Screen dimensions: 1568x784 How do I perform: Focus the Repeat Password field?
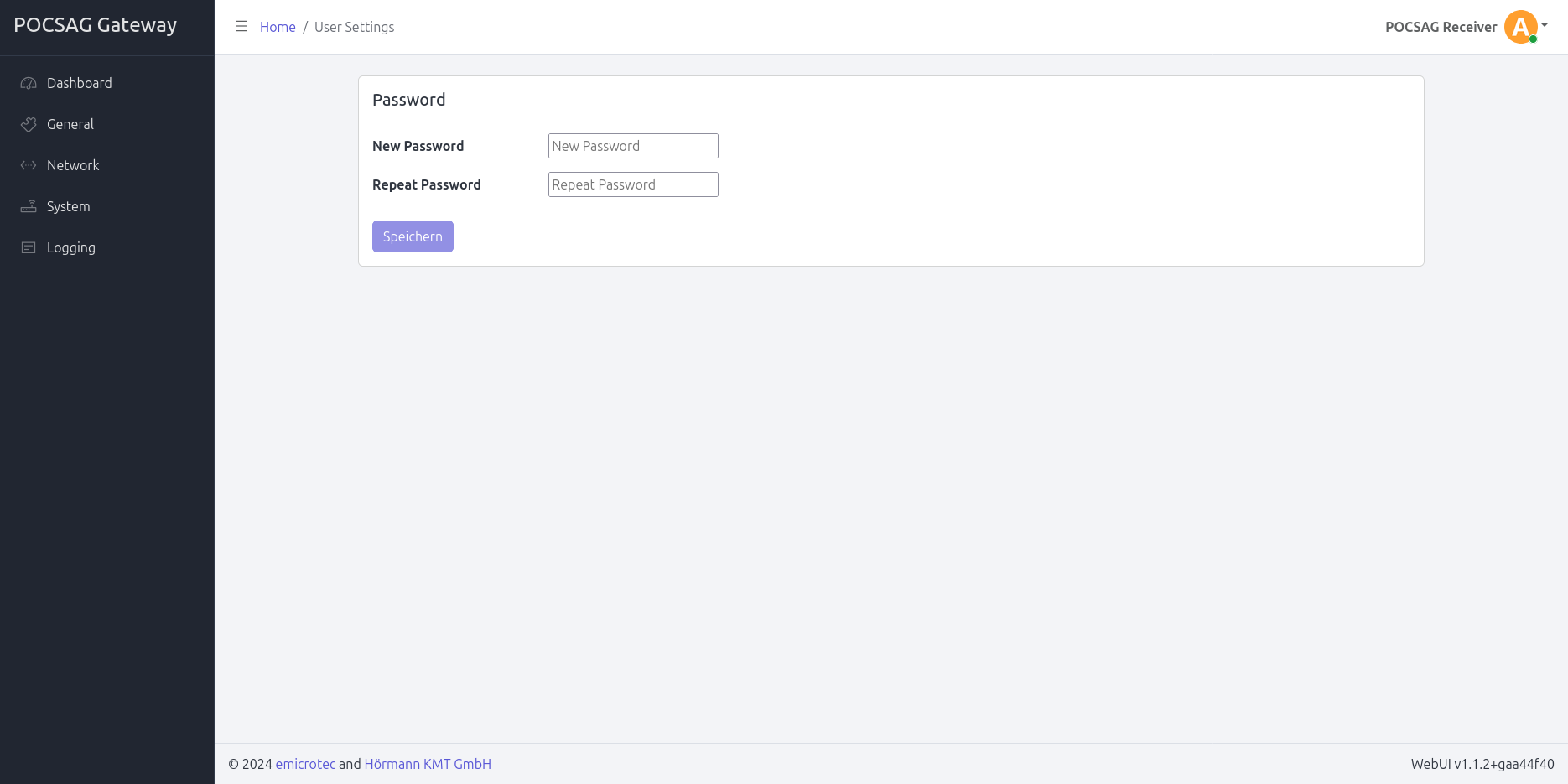click(633, 184)
